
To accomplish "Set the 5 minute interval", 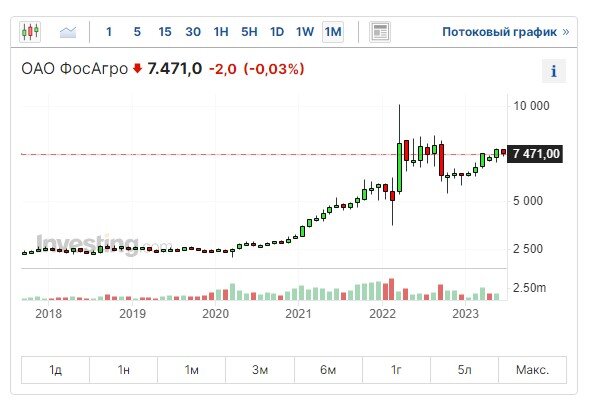I will (137, 32).
